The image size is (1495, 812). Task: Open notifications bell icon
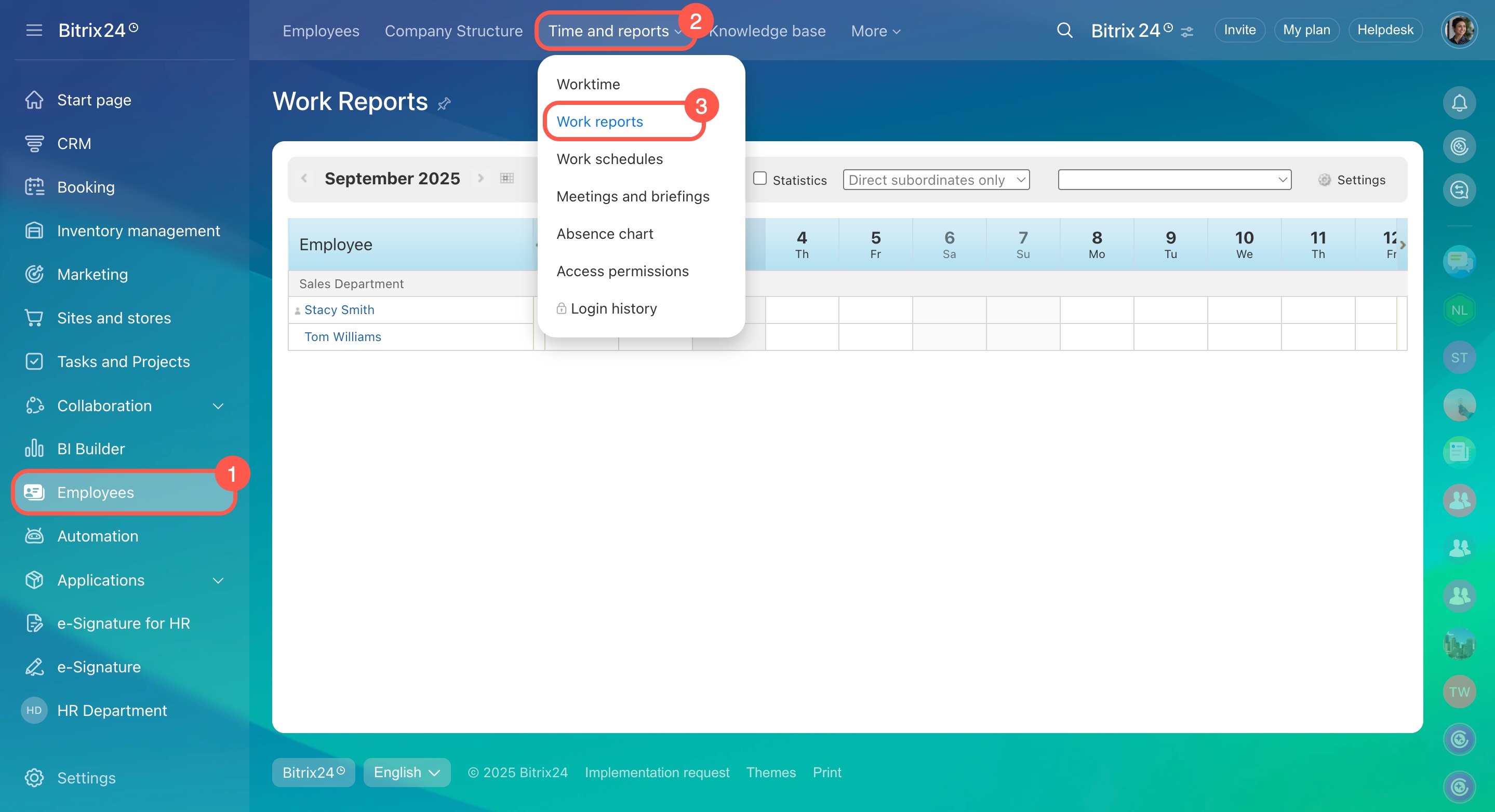point(1459,103)
